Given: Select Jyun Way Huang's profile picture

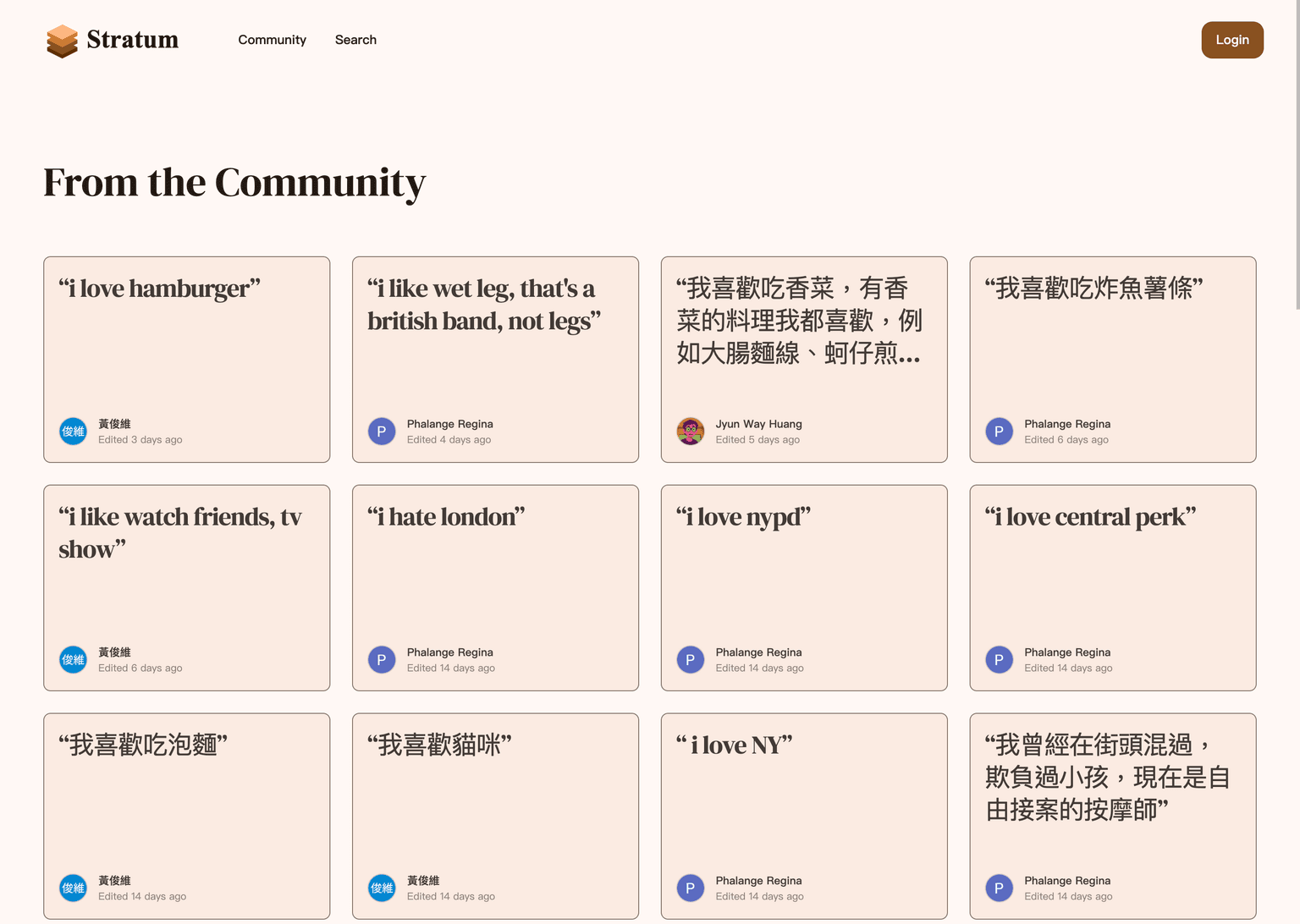Looking at the screenshot, I should (x=691, y=432).
